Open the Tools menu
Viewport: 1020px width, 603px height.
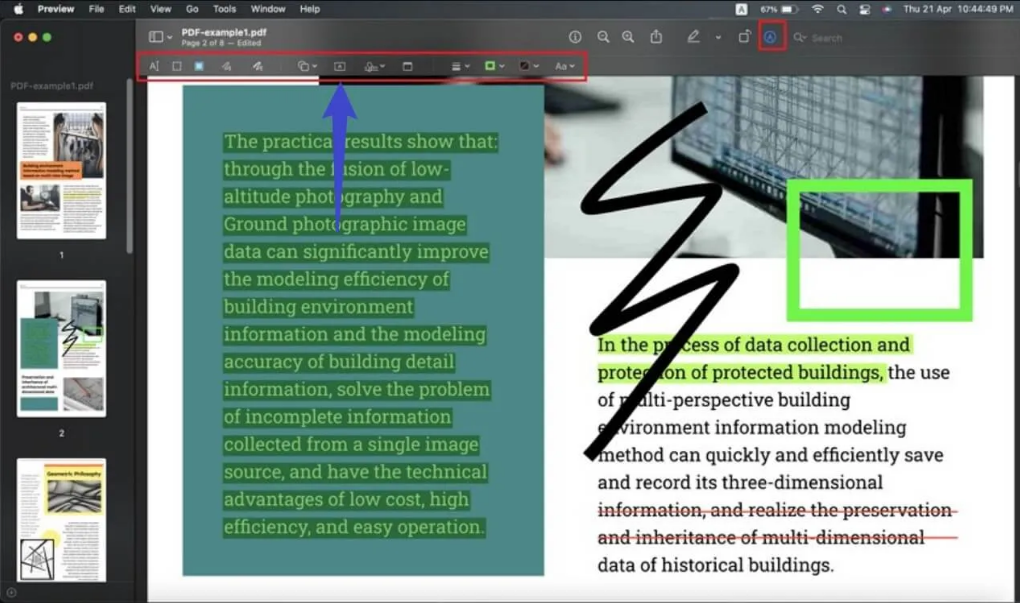click(224, 9)
